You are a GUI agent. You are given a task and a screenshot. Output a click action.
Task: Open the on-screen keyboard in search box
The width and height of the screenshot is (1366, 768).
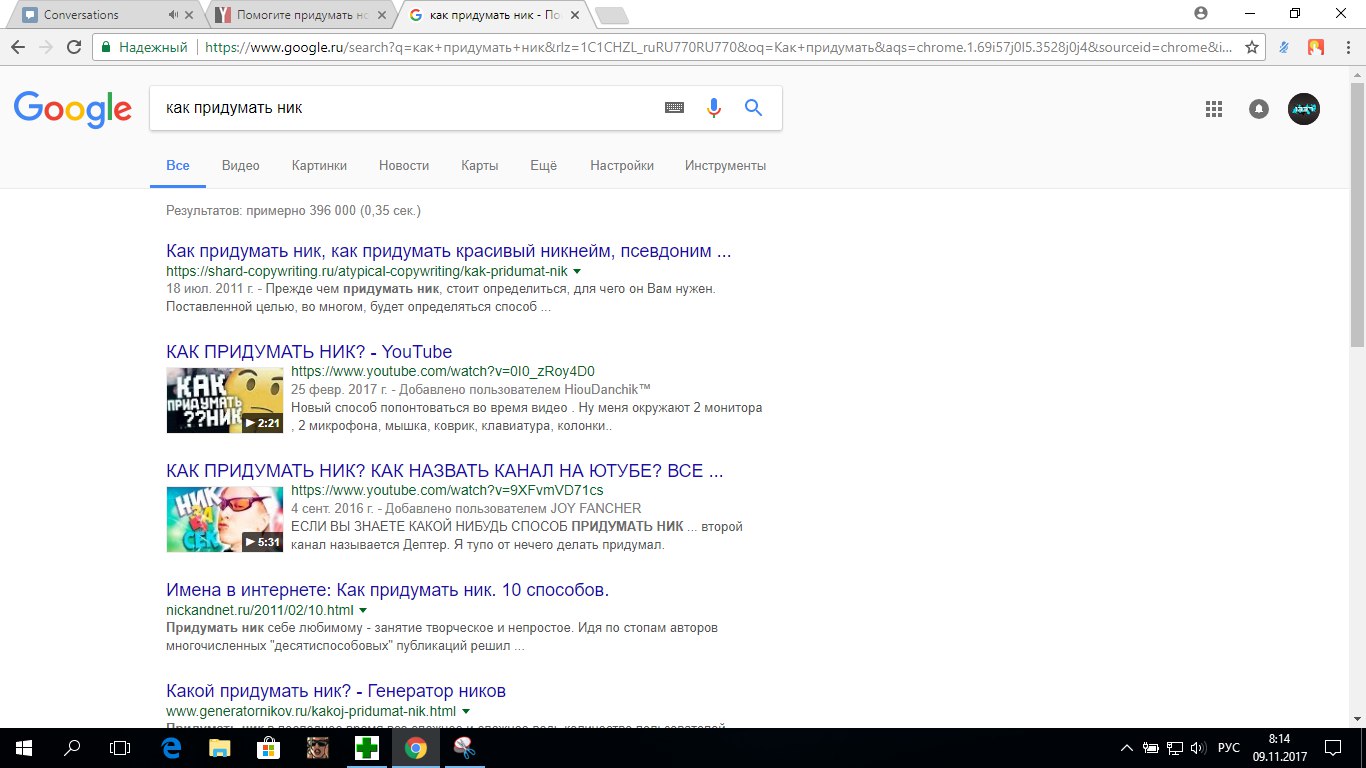(x=674, y=107)
